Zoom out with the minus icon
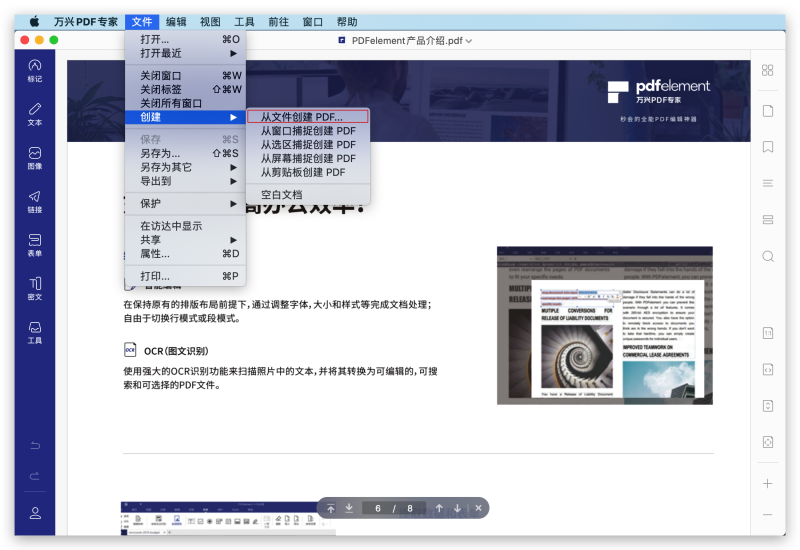 tap(767, 514)
